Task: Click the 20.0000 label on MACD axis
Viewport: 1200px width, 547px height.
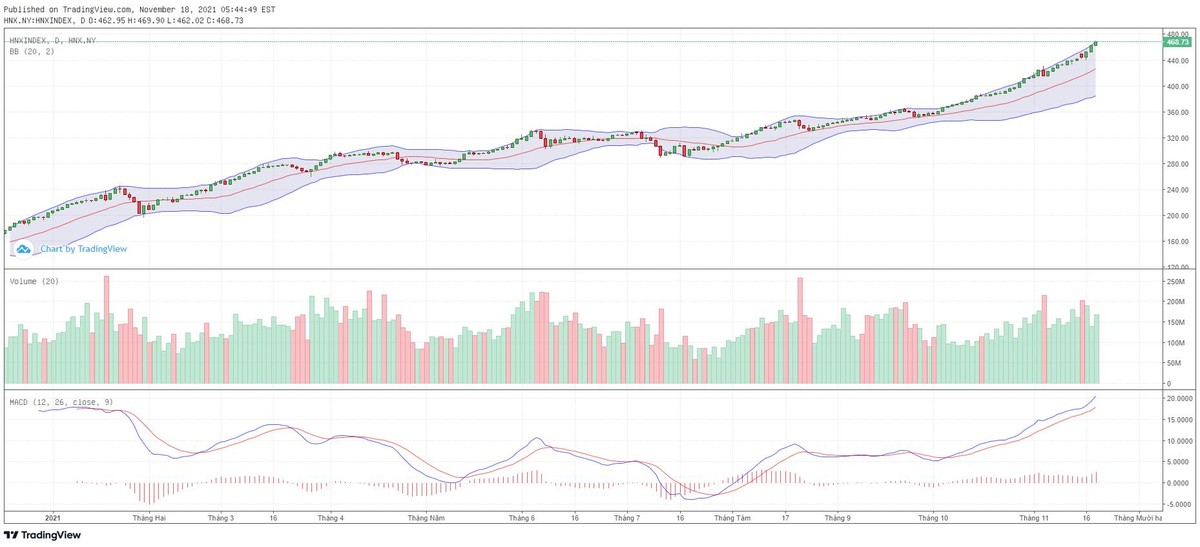Action: tap(1179, 398)
